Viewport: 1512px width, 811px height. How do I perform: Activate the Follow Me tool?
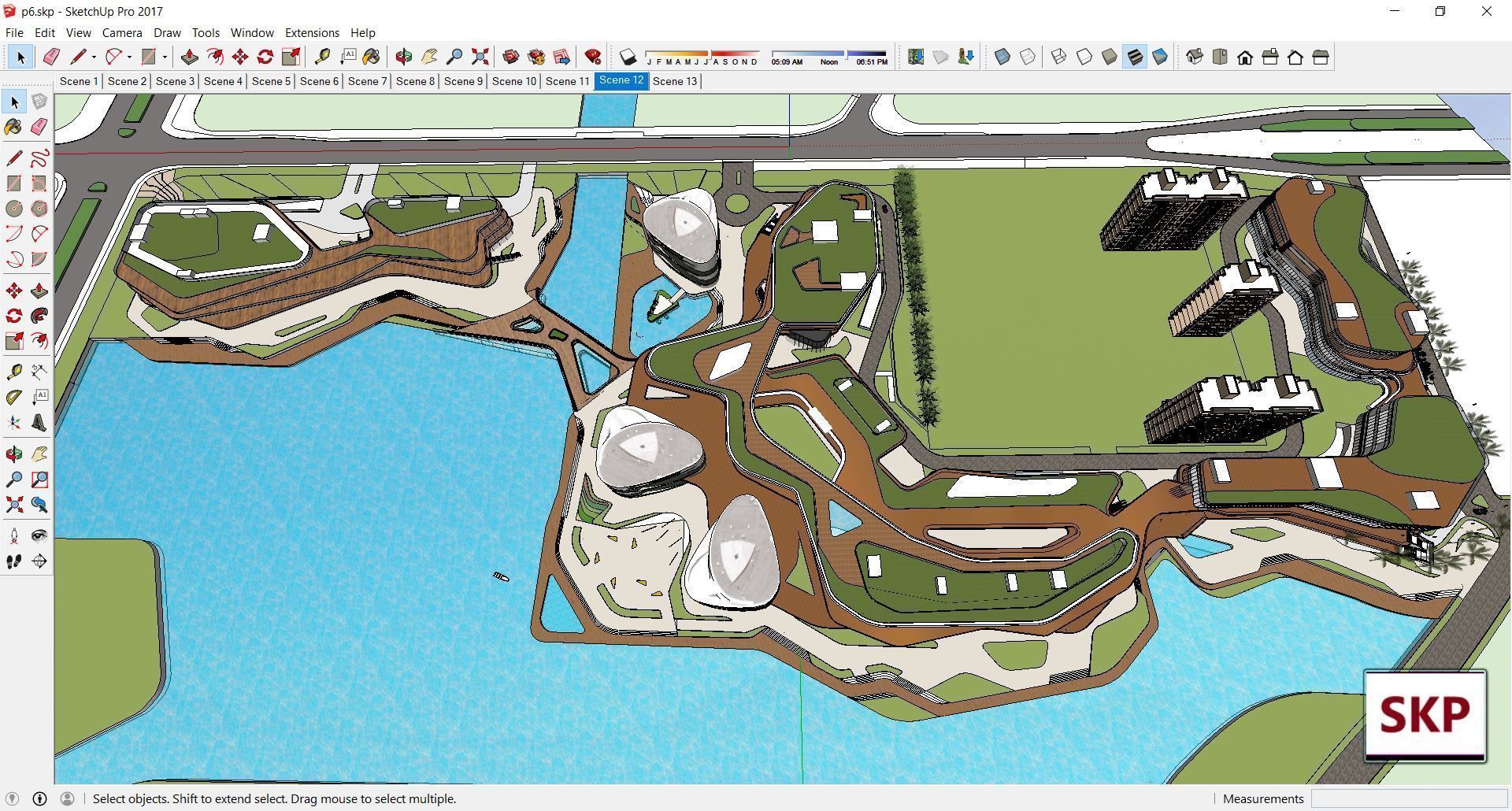pyautogui.click(x=39, y=316)
